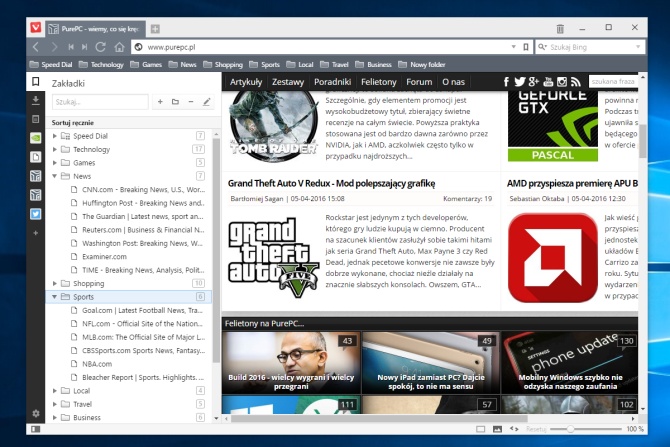Go to the home page

[119, 47]
